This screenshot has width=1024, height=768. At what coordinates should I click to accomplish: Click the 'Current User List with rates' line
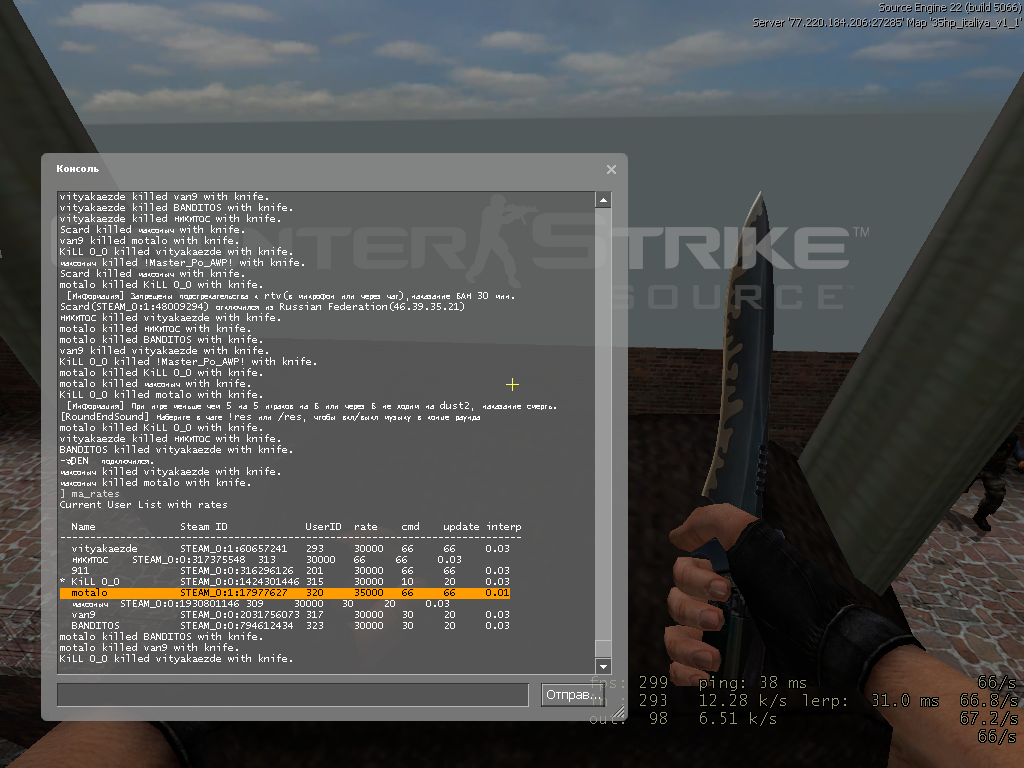coord(144,505)
